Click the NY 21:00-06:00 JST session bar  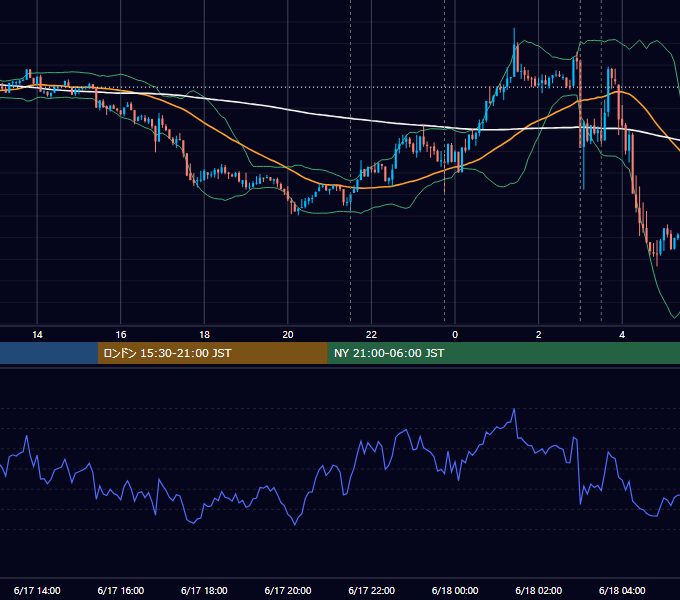(503, 353)
